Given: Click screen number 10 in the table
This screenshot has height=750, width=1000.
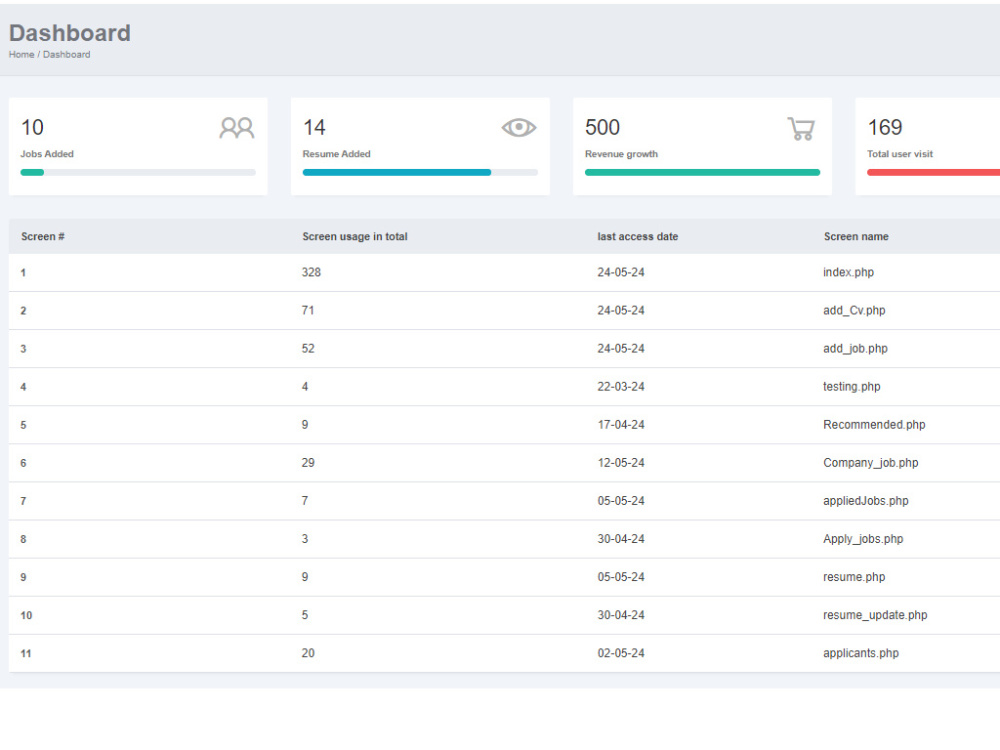Looking at the screenshot, I should [26, 615].
